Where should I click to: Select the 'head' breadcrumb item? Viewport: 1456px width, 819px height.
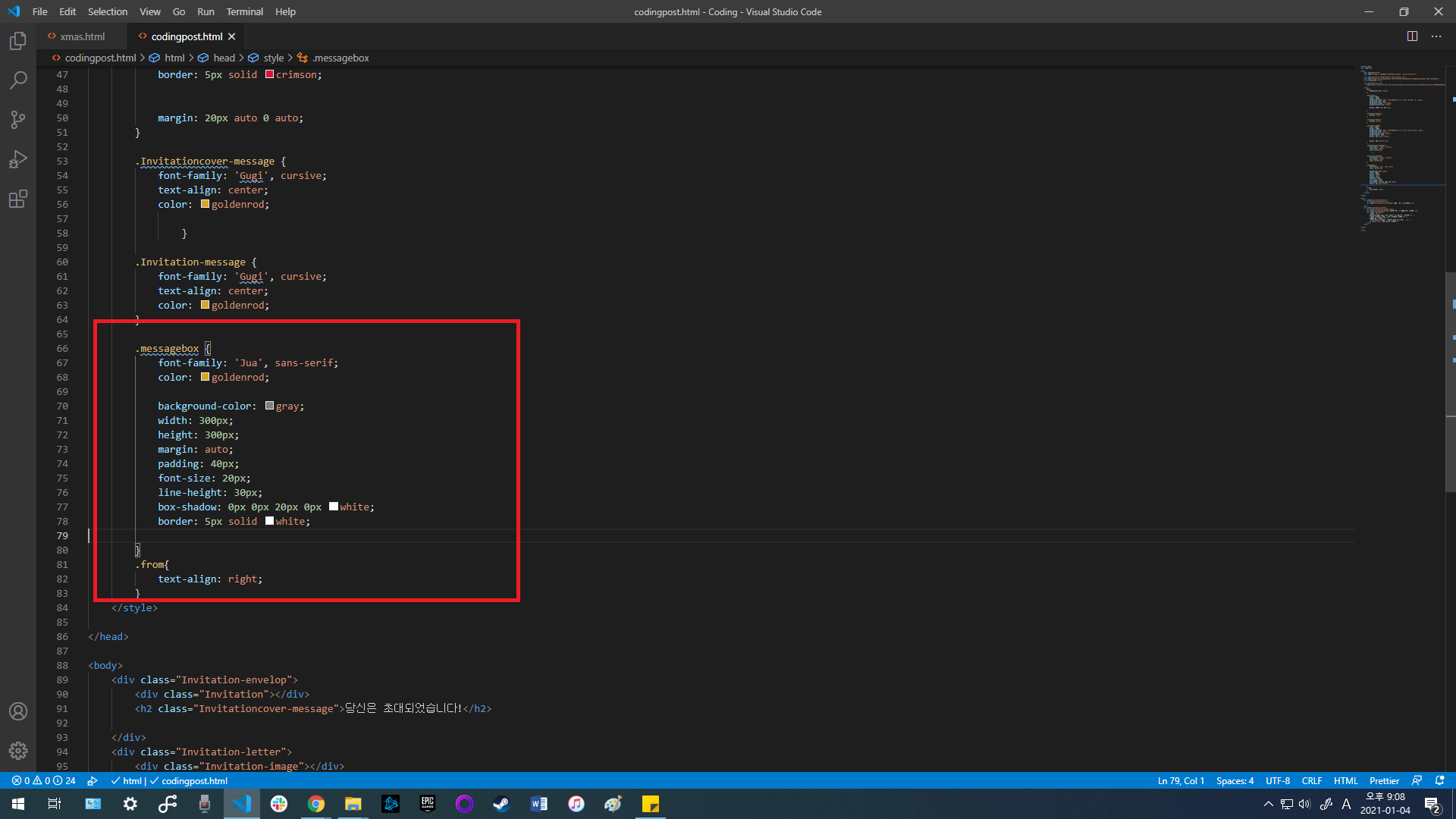pos(224,58)
